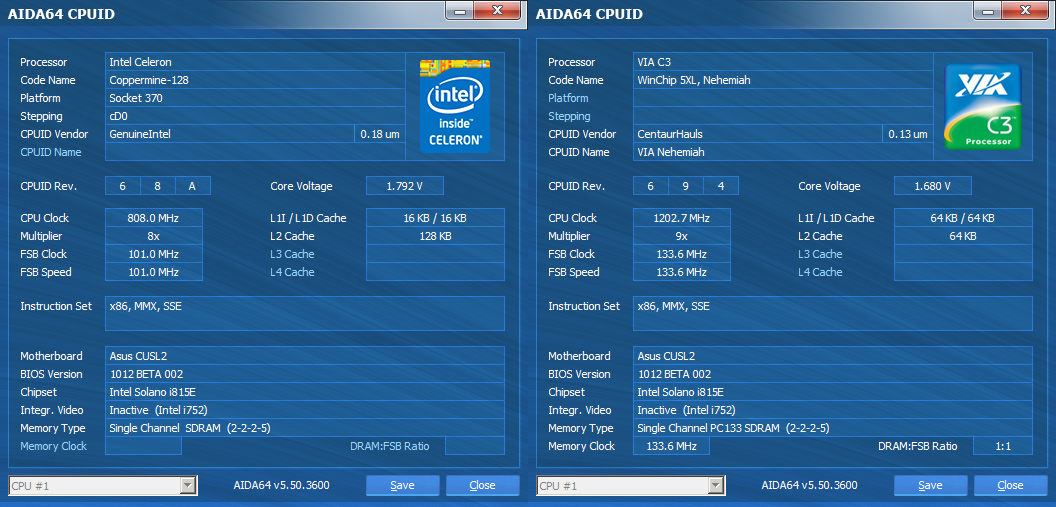Click instruction set field in VIA window
Viewport: 1056px width, 507px height.
coord(833,314)
